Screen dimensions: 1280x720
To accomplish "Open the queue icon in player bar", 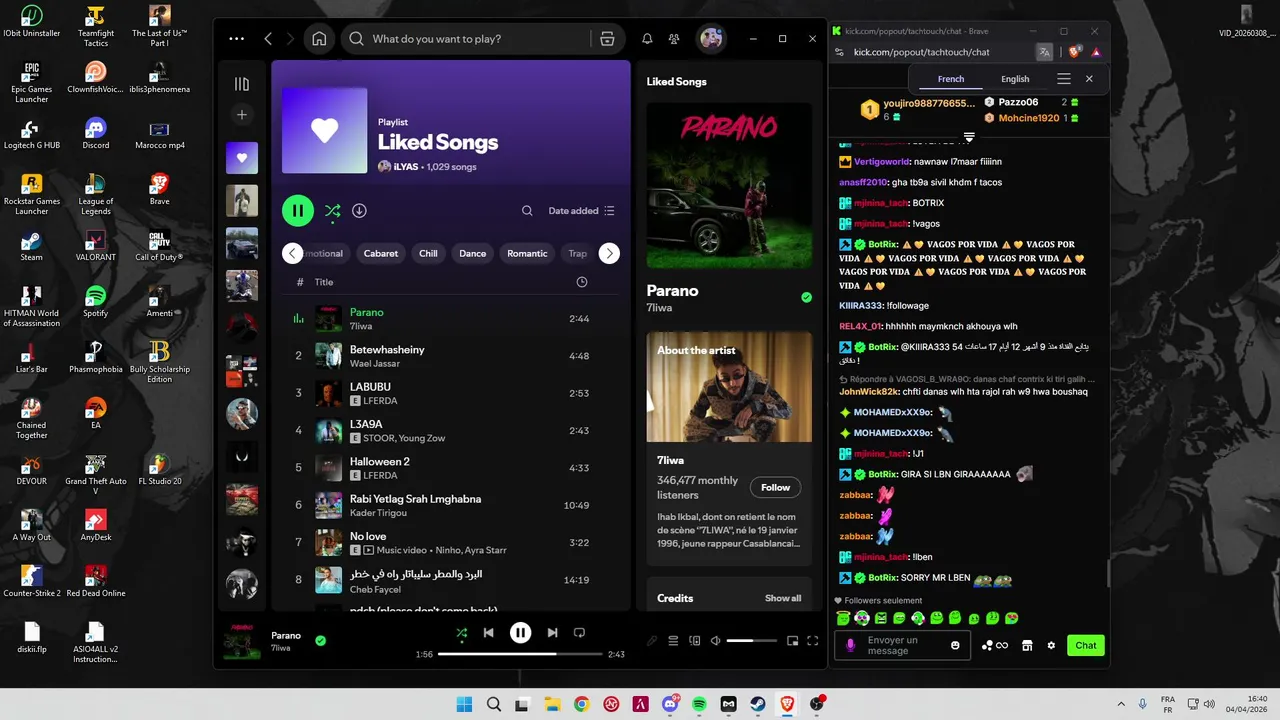I will [673, 641].
